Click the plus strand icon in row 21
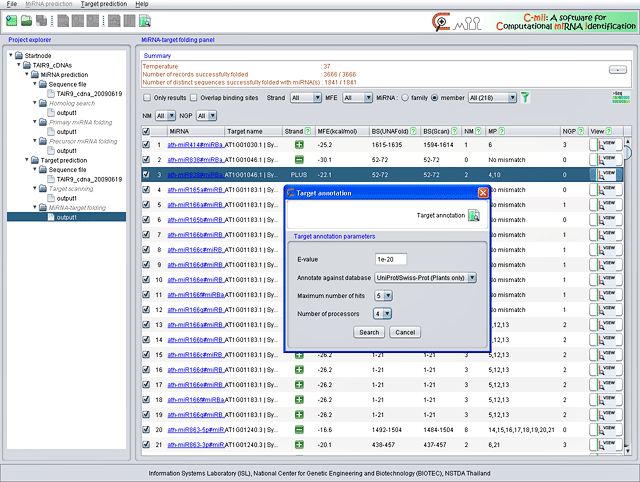This screenshot has height=482, width=640. (299, 444)
